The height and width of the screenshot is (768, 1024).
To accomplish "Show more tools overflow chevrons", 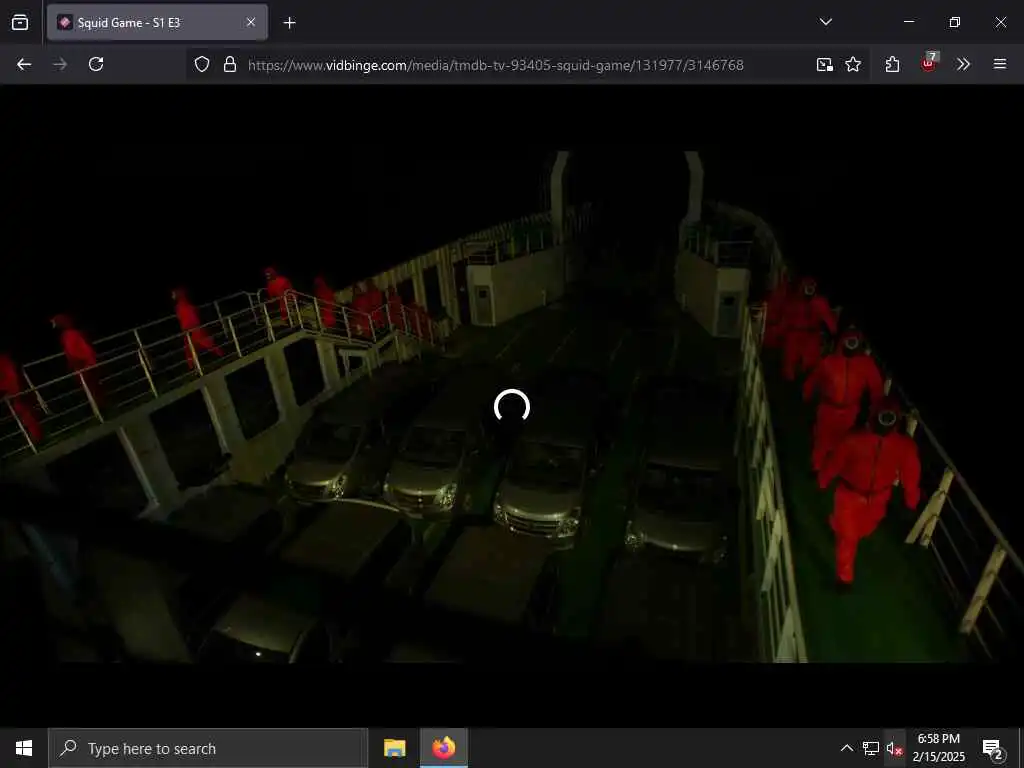I will [963, 64].
